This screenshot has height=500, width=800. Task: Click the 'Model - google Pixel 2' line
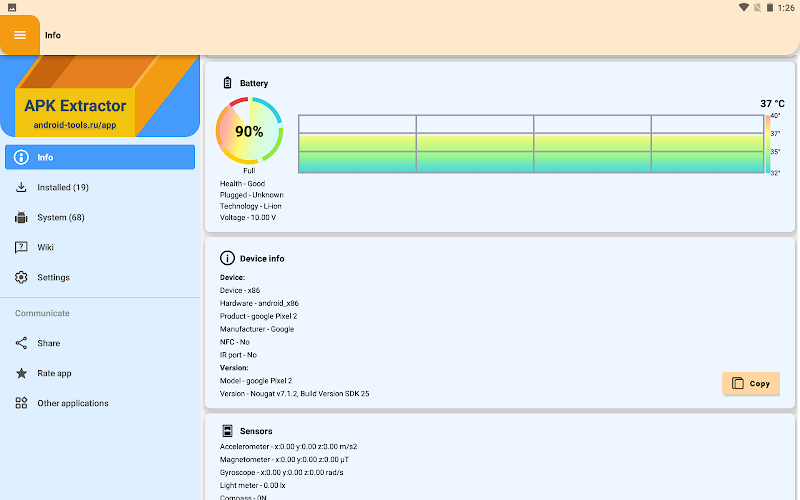coord(256,381)
